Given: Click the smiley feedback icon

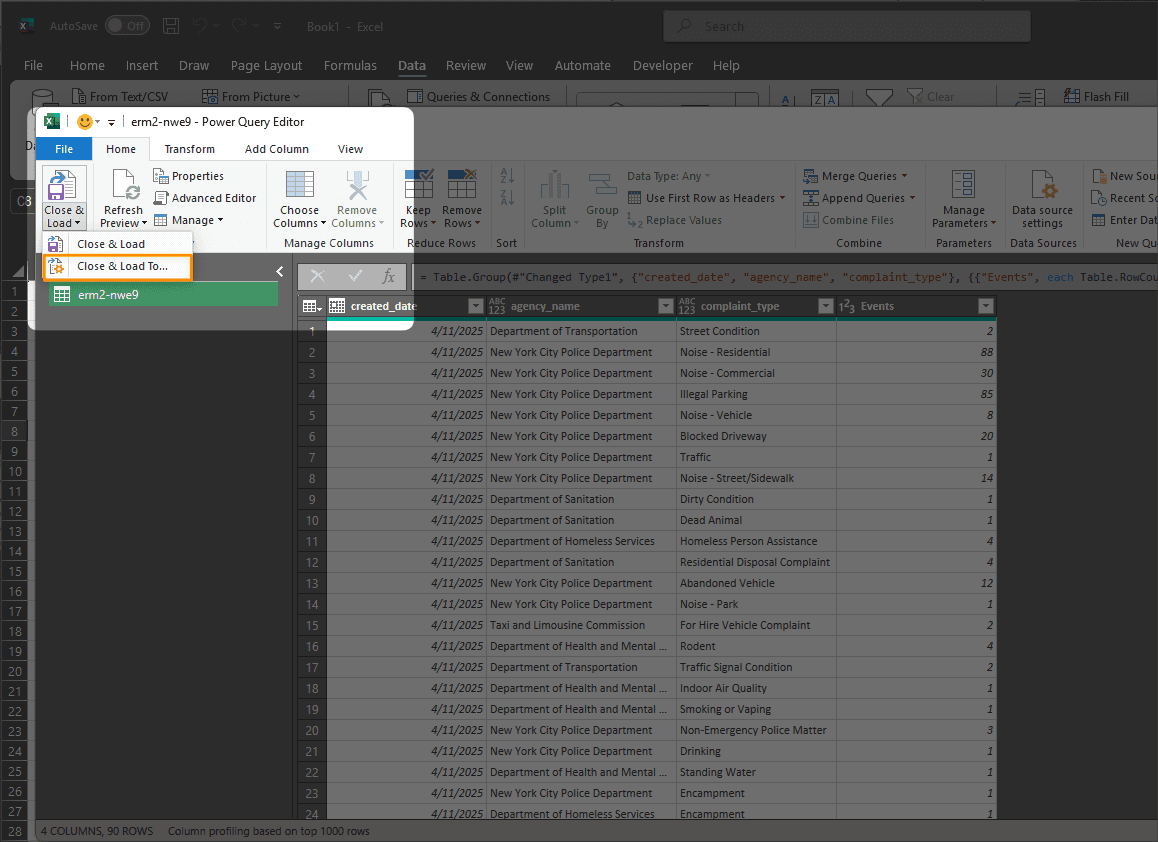Looking at the screenshot, I should click(85, 122).
